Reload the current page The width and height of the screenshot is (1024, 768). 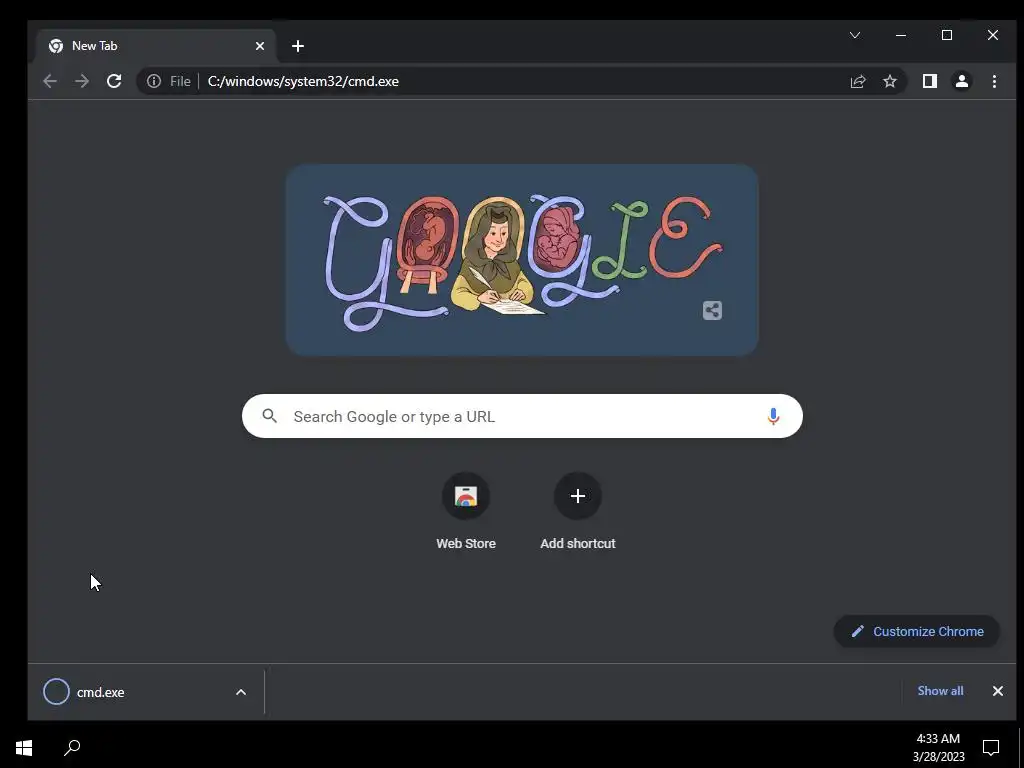(x=114, y=81)
